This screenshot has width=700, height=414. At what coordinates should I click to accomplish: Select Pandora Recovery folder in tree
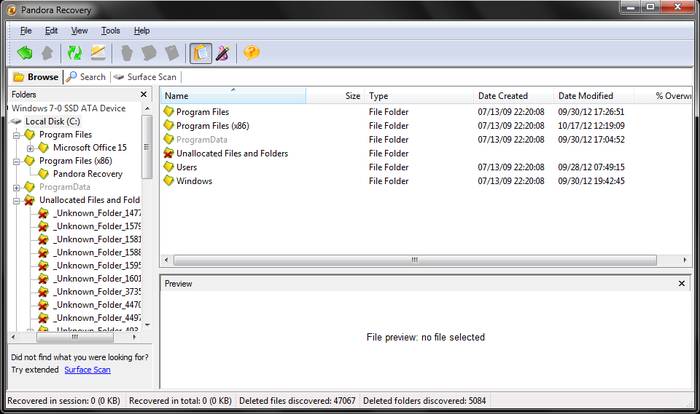[x=88, y=174]
